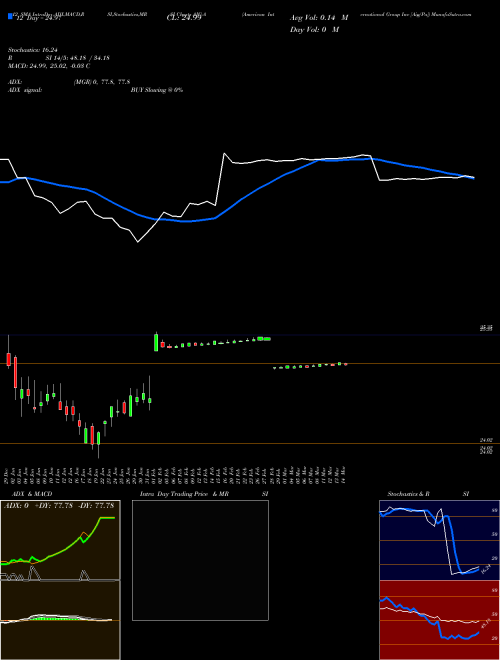Open the empty Intra Day Trading Price chart
500x660 pixels.
click(x=200, y=560)
